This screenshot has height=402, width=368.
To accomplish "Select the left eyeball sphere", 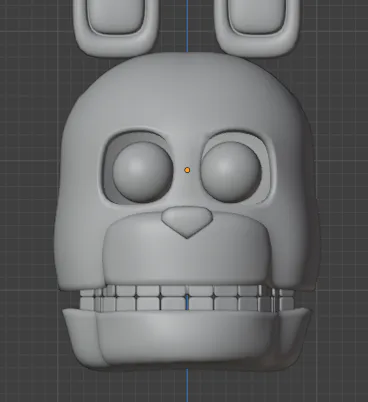I will 143,172.
